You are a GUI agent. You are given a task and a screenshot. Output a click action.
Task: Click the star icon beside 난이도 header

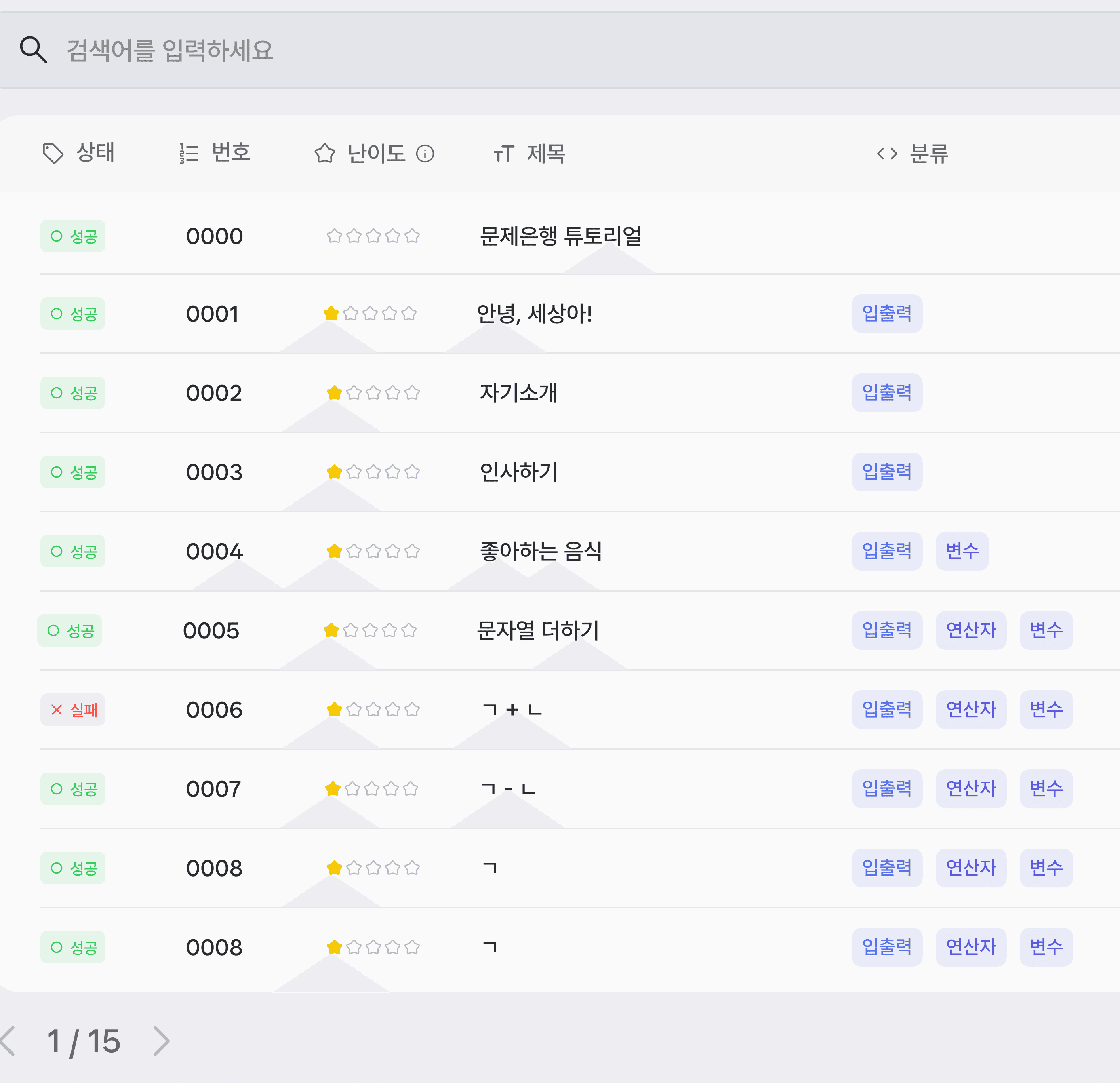[324, 153]
